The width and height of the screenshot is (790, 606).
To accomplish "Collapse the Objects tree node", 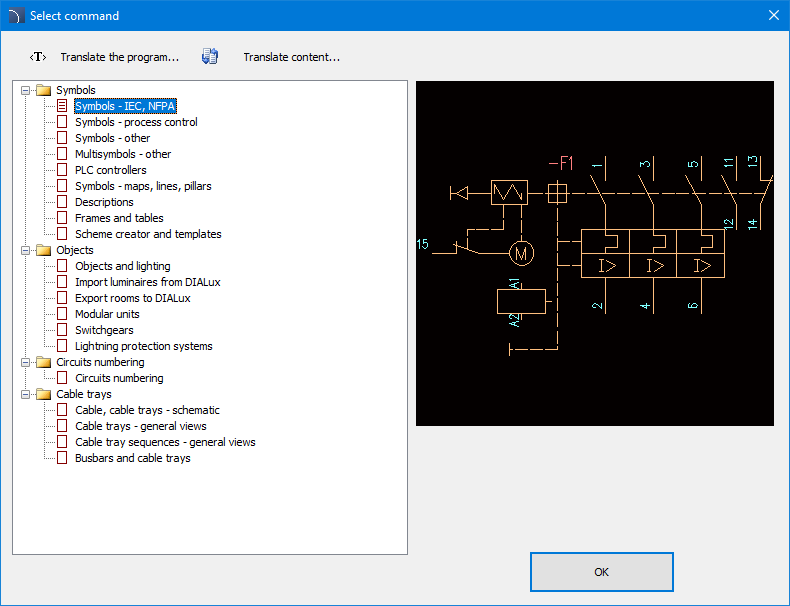I will coord(26,250).
